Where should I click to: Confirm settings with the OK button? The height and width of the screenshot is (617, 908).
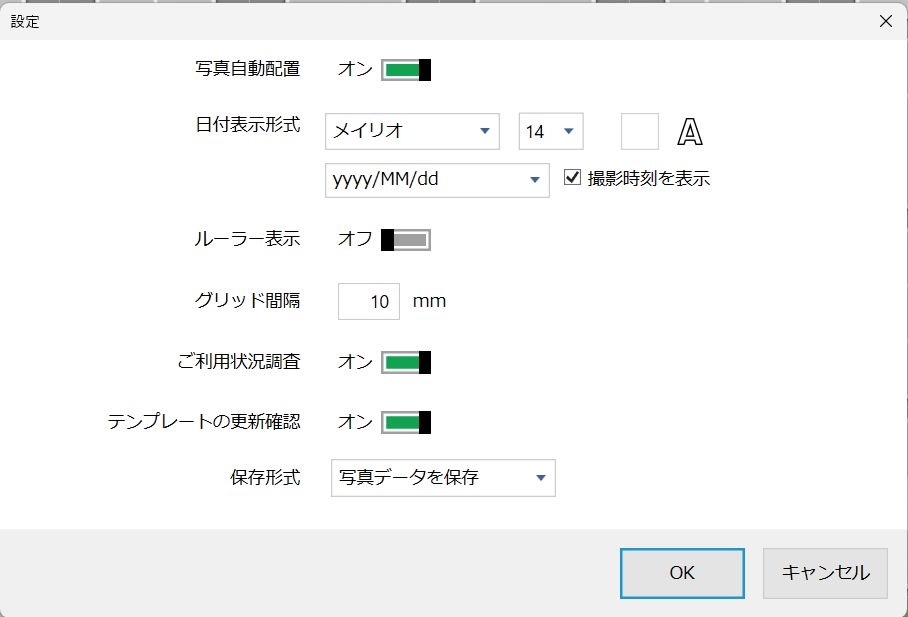682,573
